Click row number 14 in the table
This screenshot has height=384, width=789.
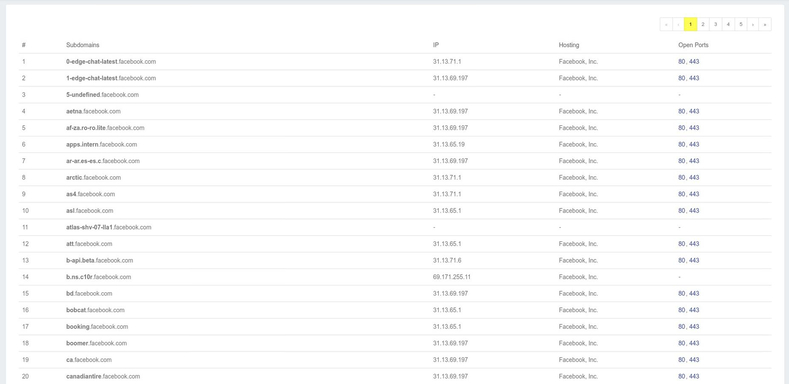point(25,277)
